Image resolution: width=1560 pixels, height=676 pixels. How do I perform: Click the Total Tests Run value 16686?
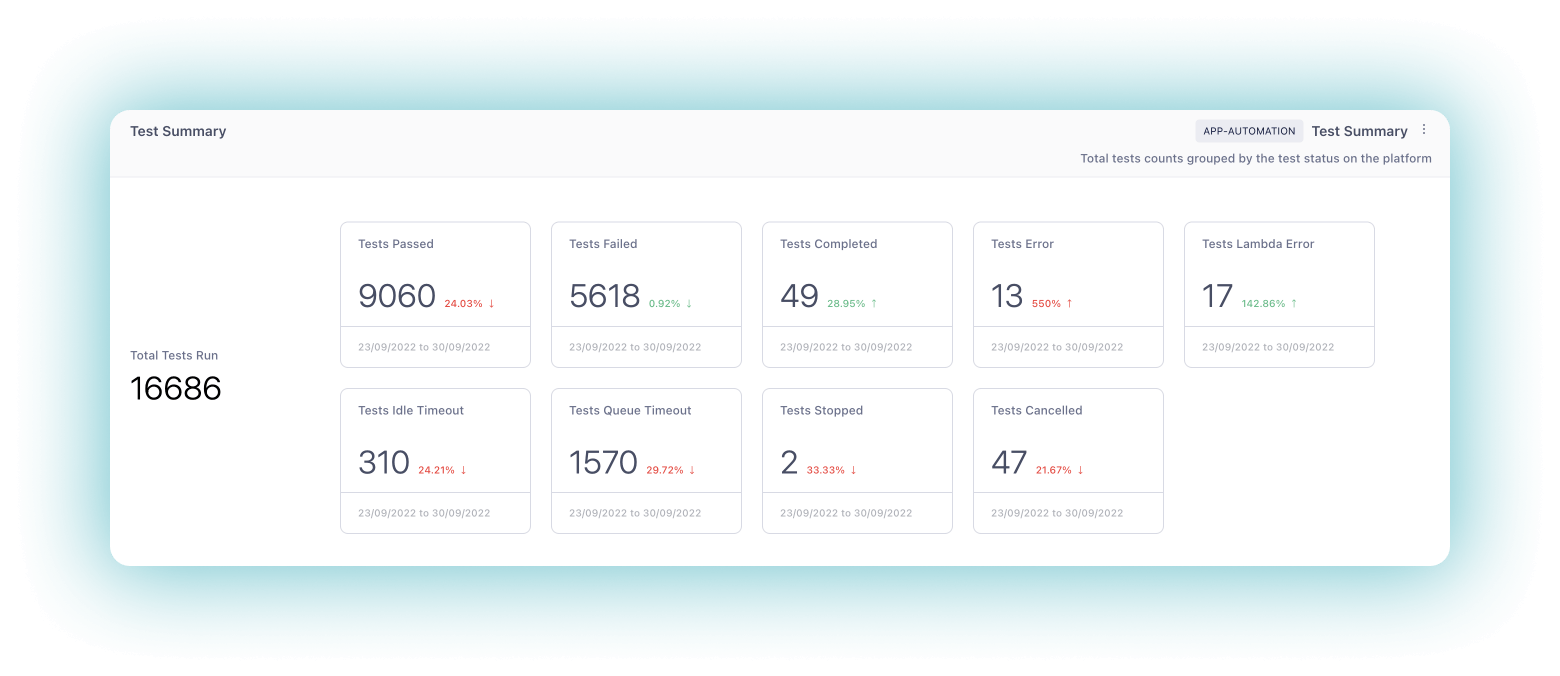pos(176,388)
